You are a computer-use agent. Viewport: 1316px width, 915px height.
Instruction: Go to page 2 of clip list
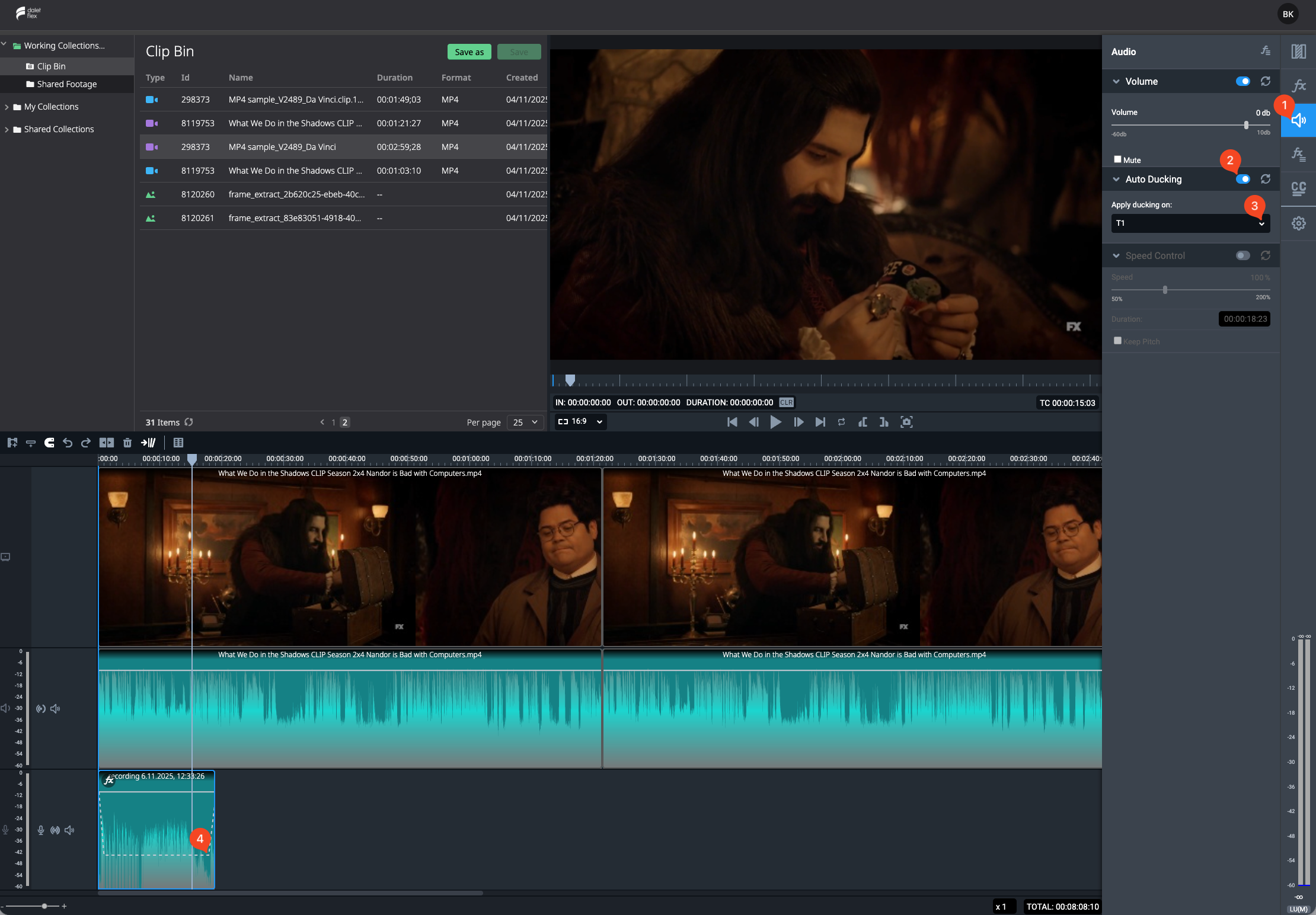345,423
